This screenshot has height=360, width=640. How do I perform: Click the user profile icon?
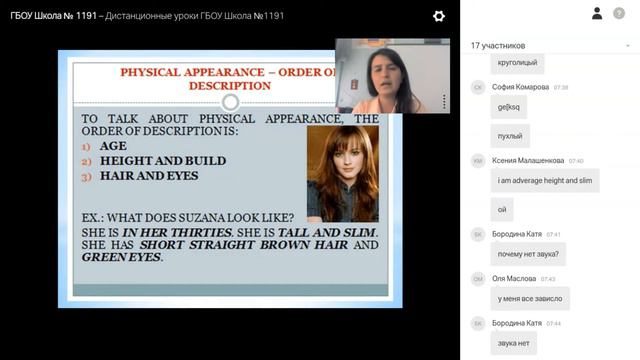click(597, 13)
